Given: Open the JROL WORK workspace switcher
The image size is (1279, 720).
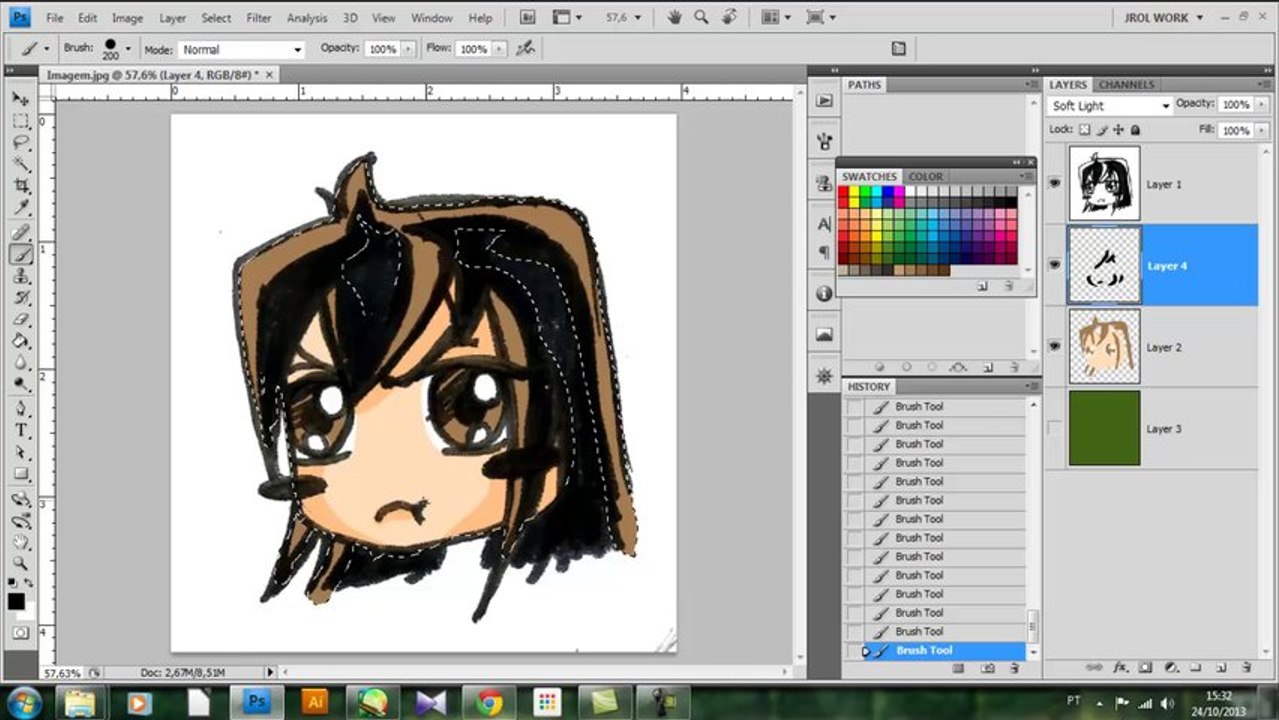Looking at the screenshot, I should tap(1163, 18).
